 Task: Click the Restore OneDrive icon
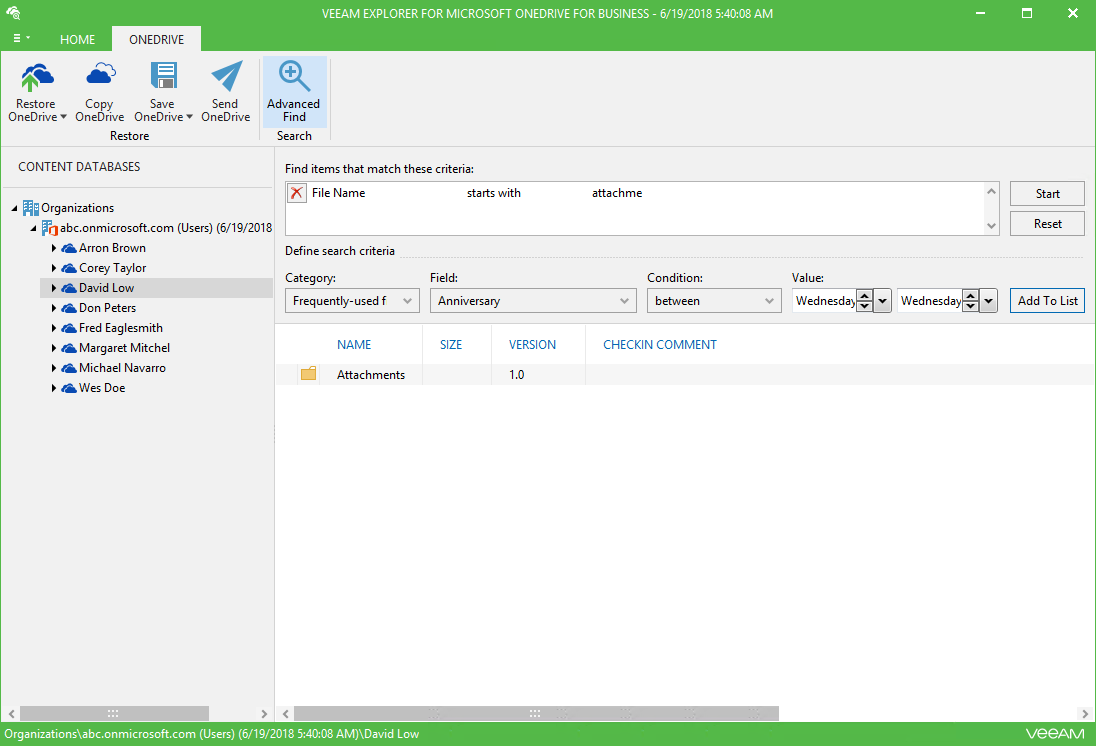click(36, 77)
